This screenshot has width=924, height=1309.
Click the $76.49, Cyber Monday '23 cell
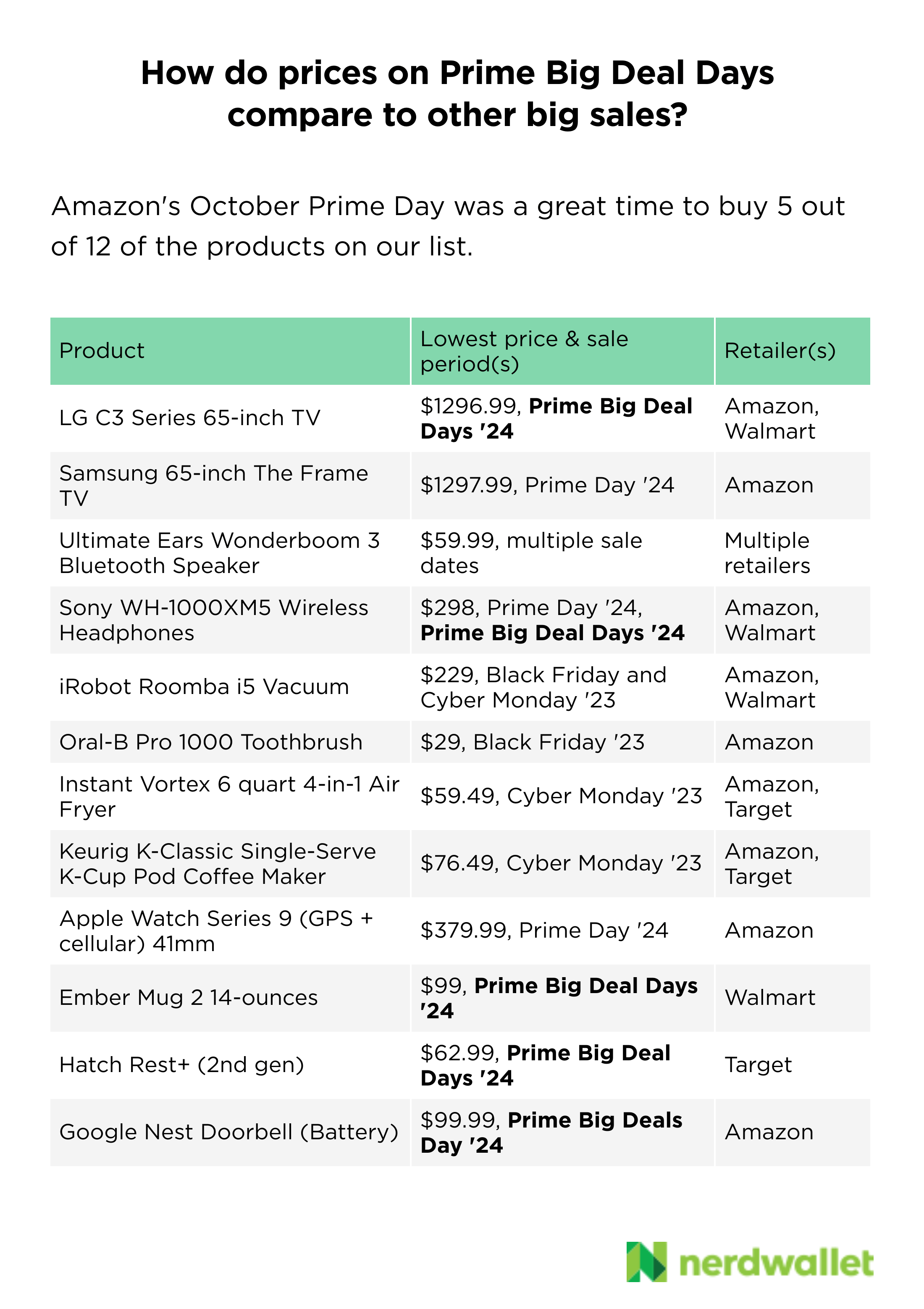pos(560,863)
